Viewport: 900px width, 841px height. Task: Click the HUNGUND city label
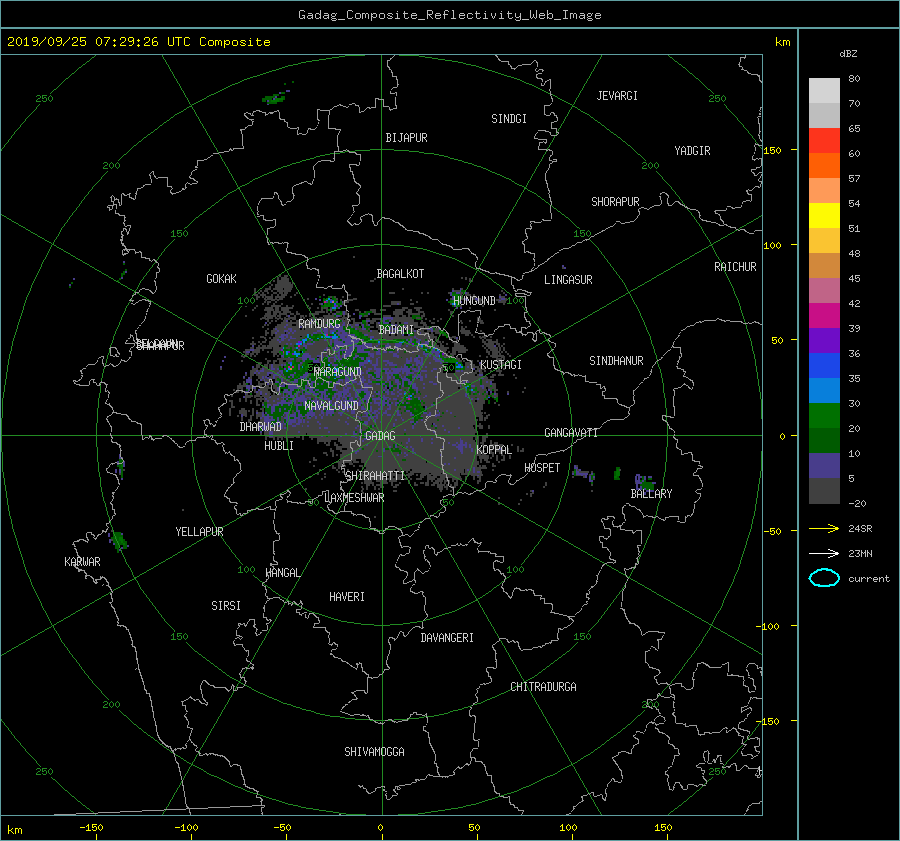[474, 300]
